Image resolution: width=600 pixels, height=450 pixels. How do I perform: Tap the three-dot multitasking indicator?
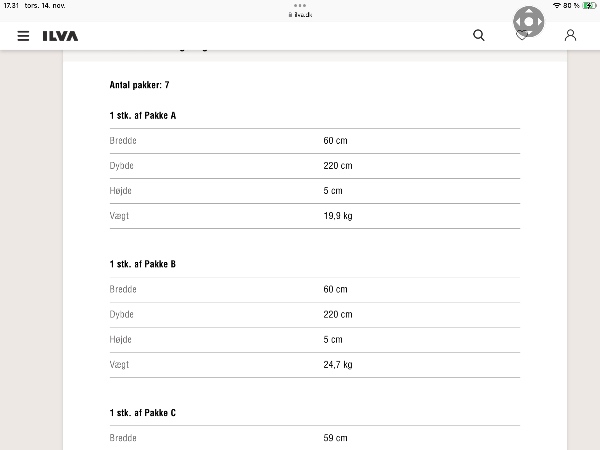coord(300,5)
